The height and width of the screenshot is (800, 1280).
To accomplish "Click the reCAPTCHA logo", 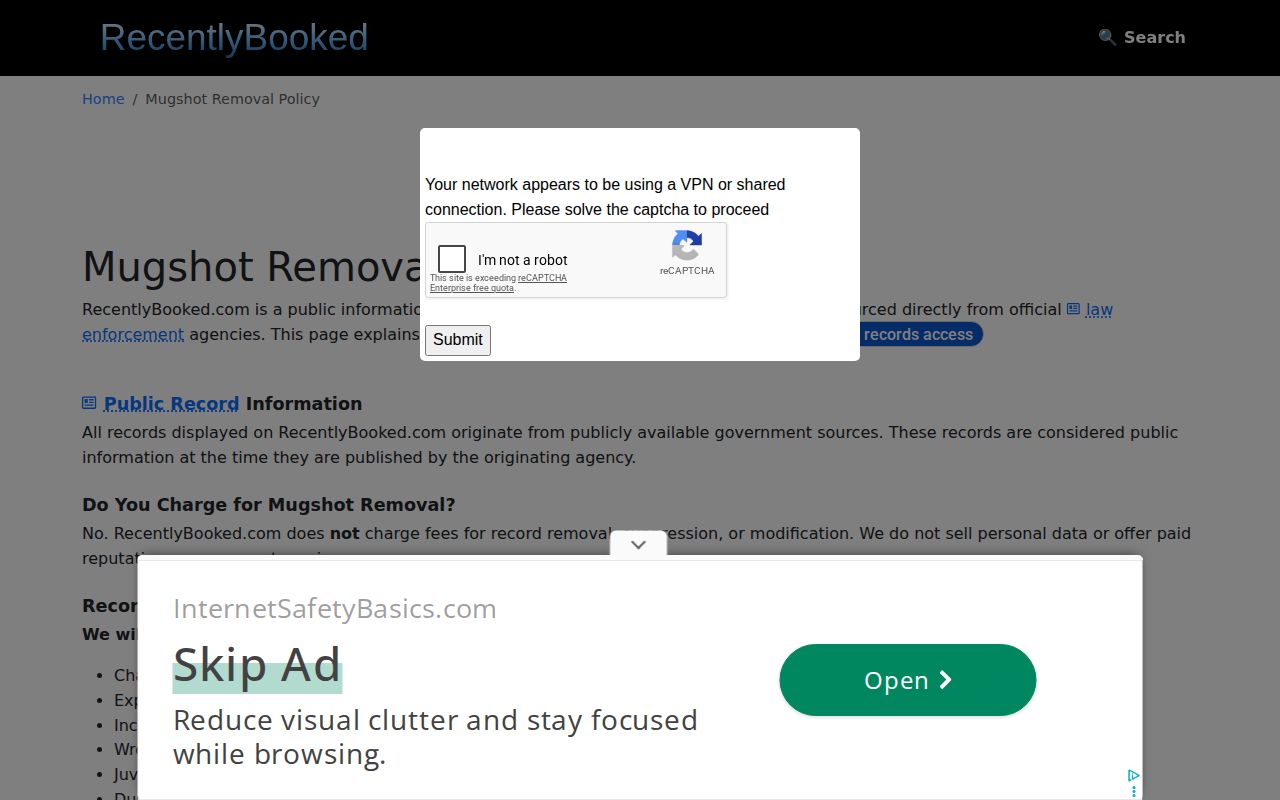I will [687, 245].
